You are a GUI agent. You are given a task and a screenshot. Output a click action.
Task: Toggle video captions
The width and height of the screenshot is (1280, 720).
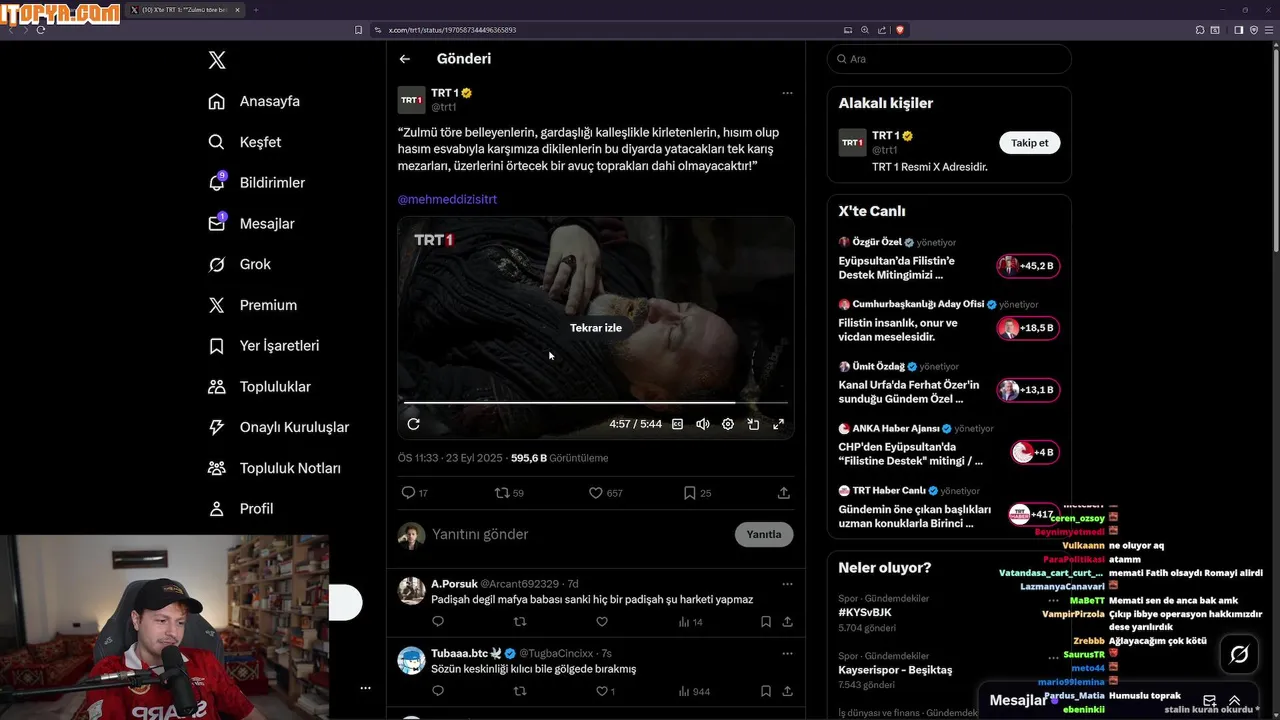tap(677, 424)
